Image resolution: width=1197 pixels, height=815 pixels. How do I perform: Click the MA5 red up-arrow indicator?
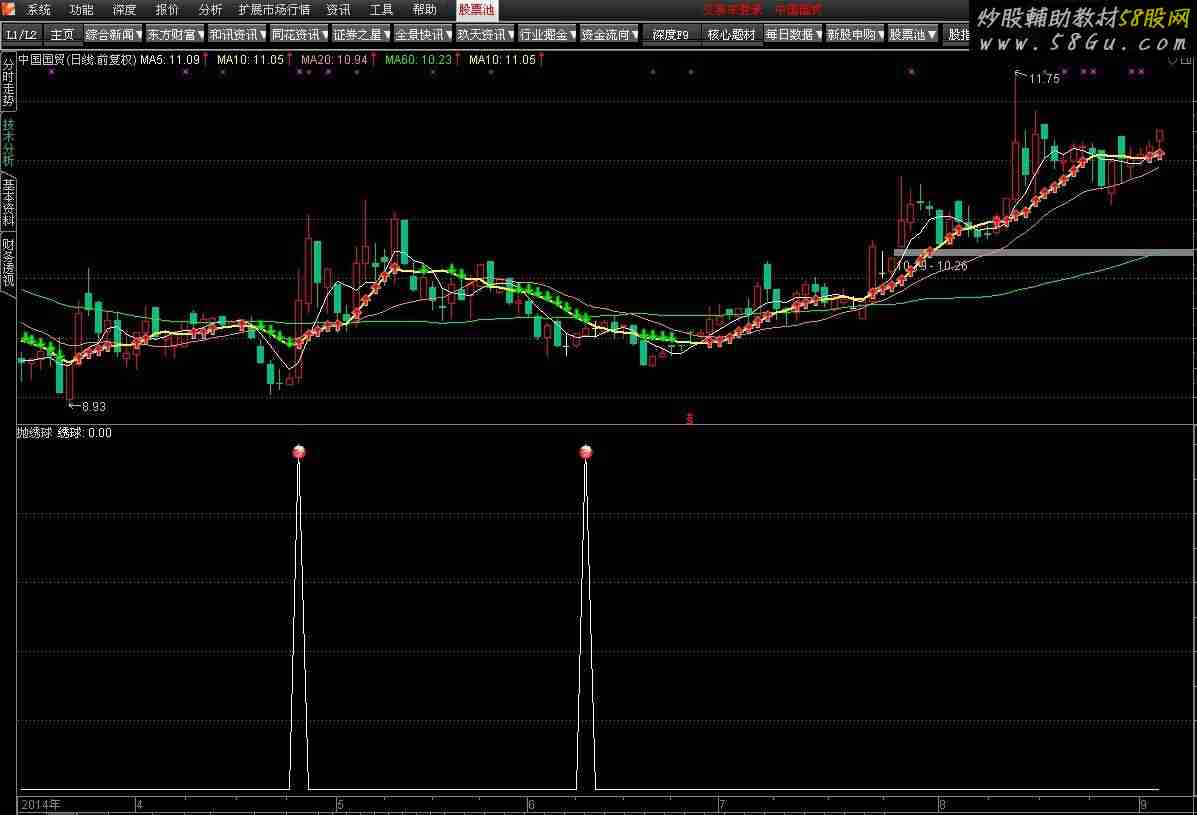click(207, 59)
